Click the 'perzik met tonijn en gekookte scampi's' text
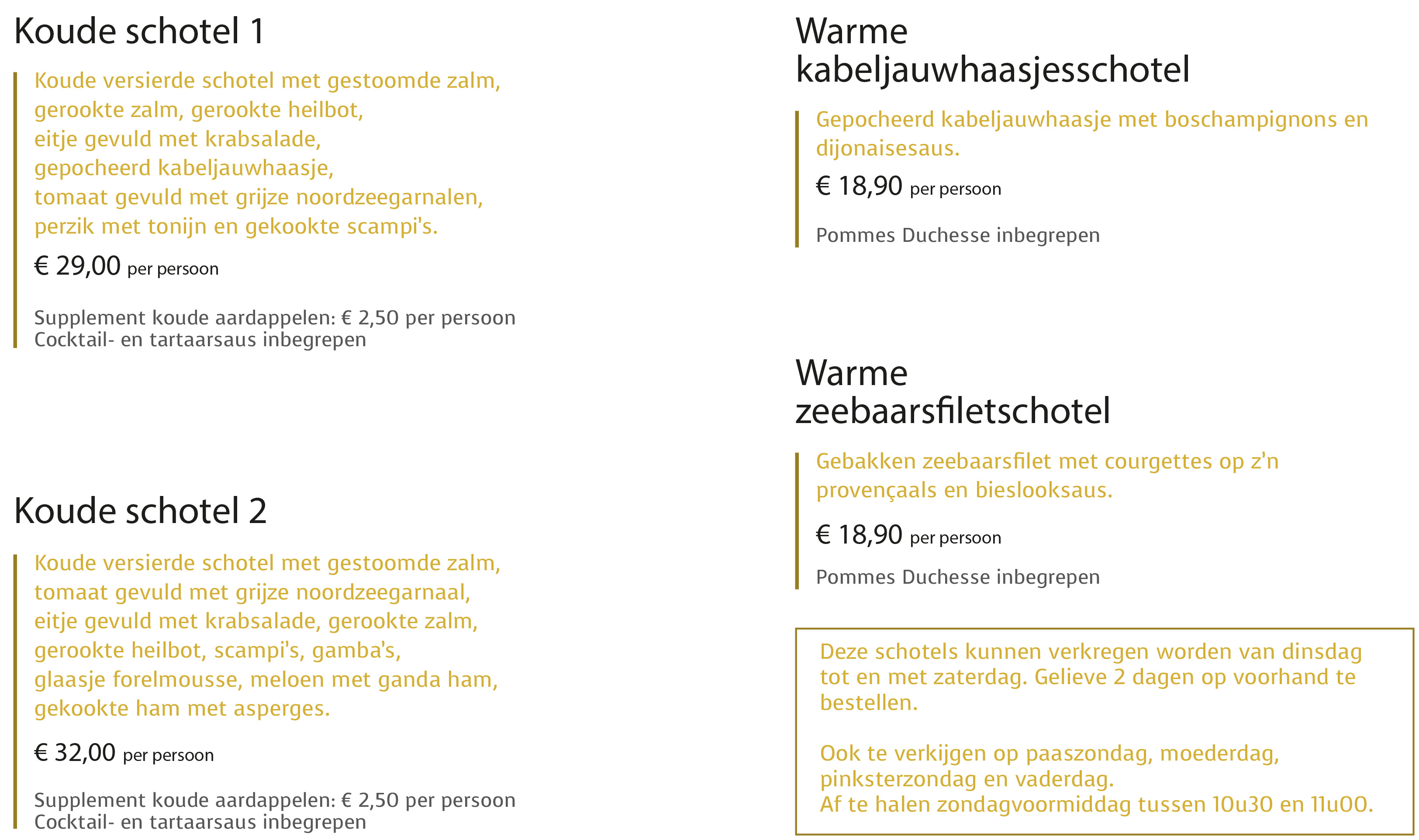 [236, 227]
